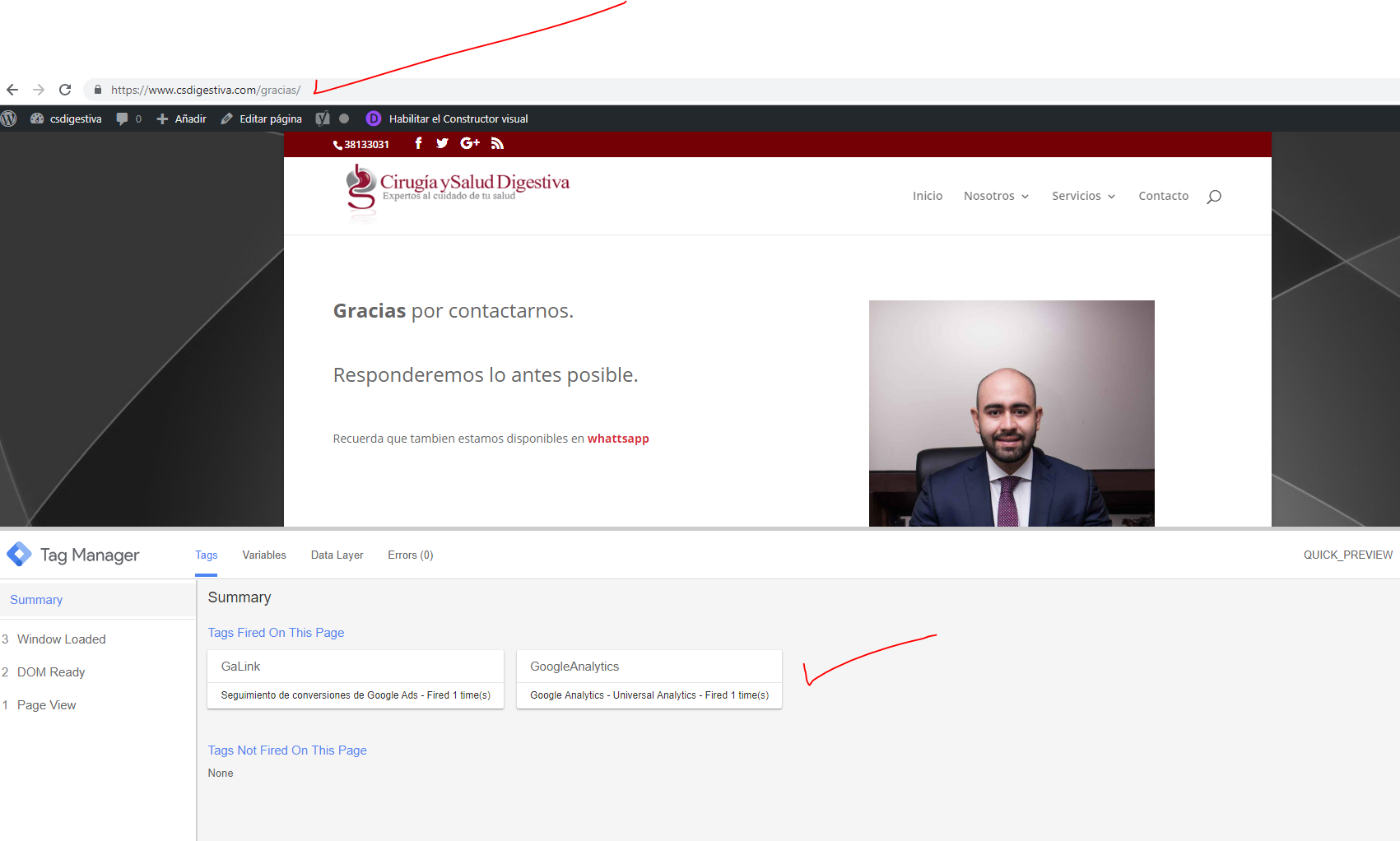Image resolution: width=1400 pixels, height=841 pixels.
Task: Open the Data Layer tab
Action: tap(337, 555)
